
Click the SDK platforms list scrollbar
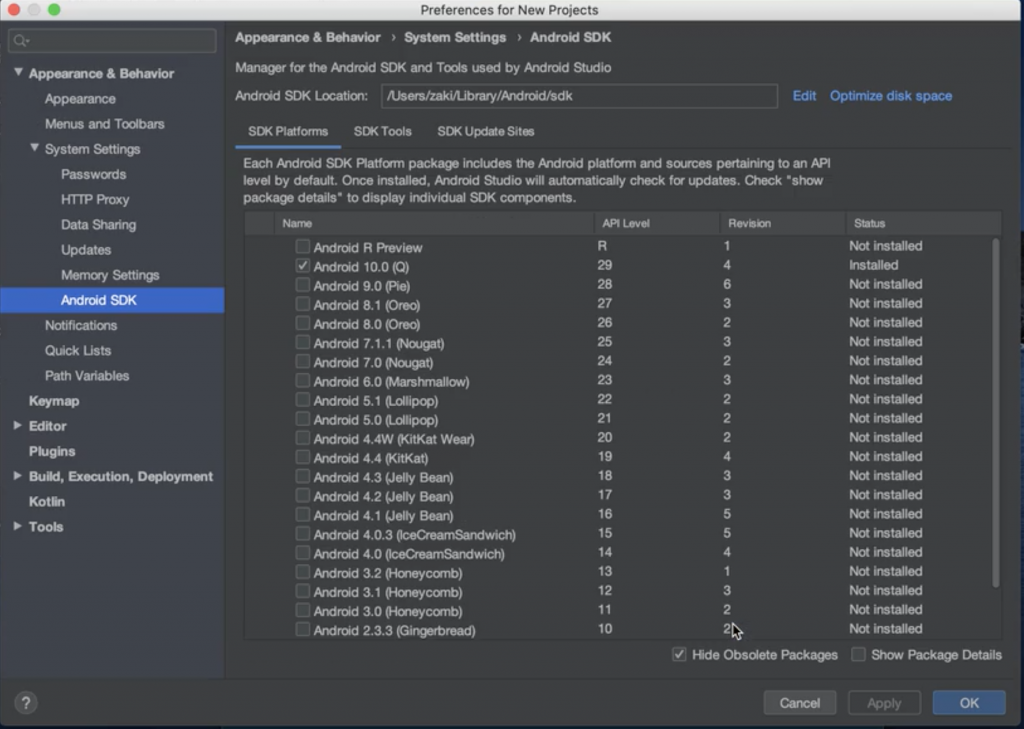tap(995, 413)
